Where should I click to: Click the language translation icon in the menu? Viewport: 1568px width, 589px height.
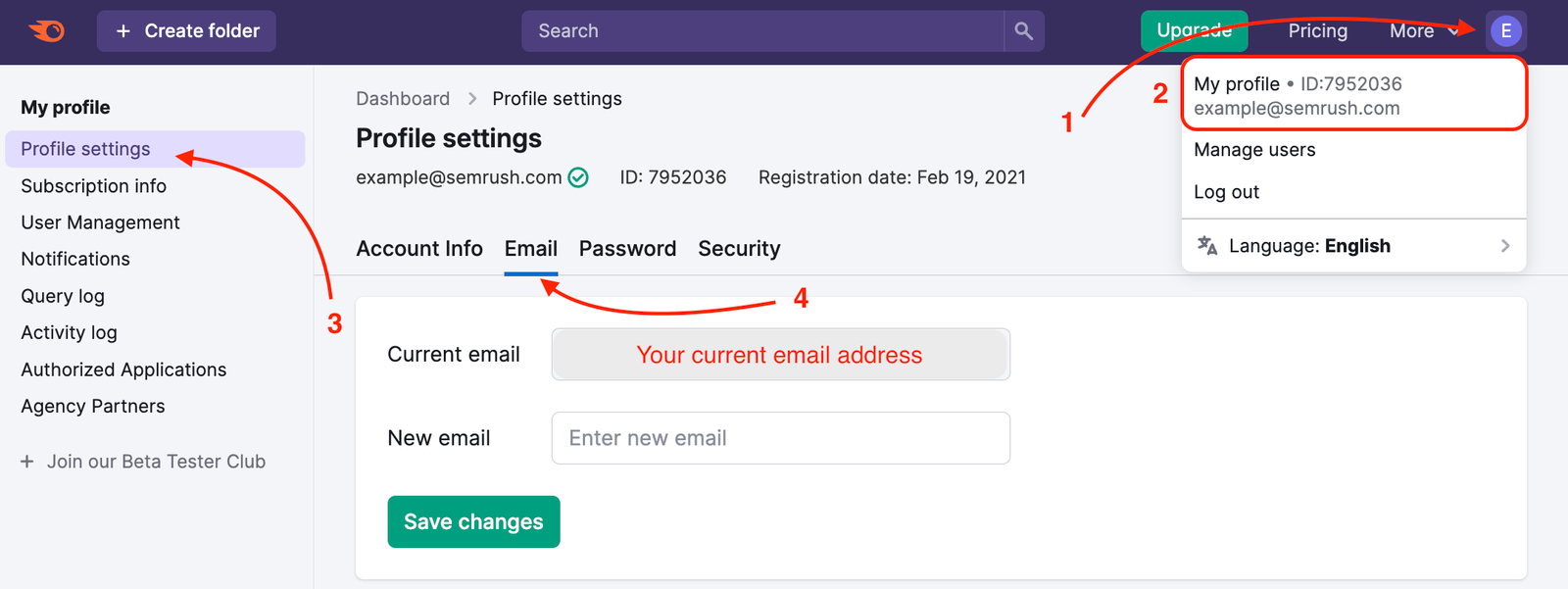[1207, 245]
